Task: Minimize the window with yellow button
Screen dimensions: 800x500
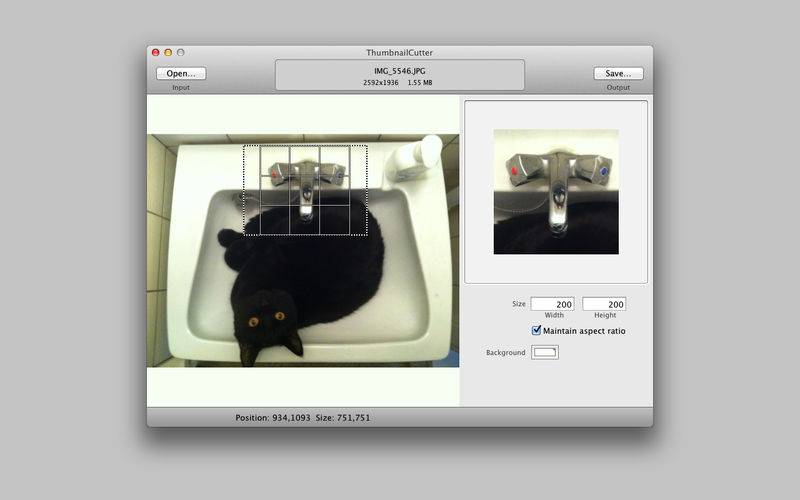Action: tap(168, 52)
